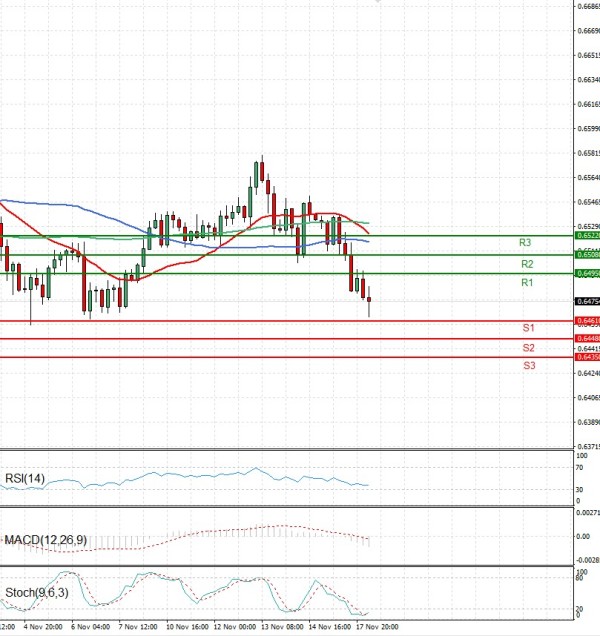Click the red S2 price tag 0.6448
600x636 pixels.
tap(587, 339)
